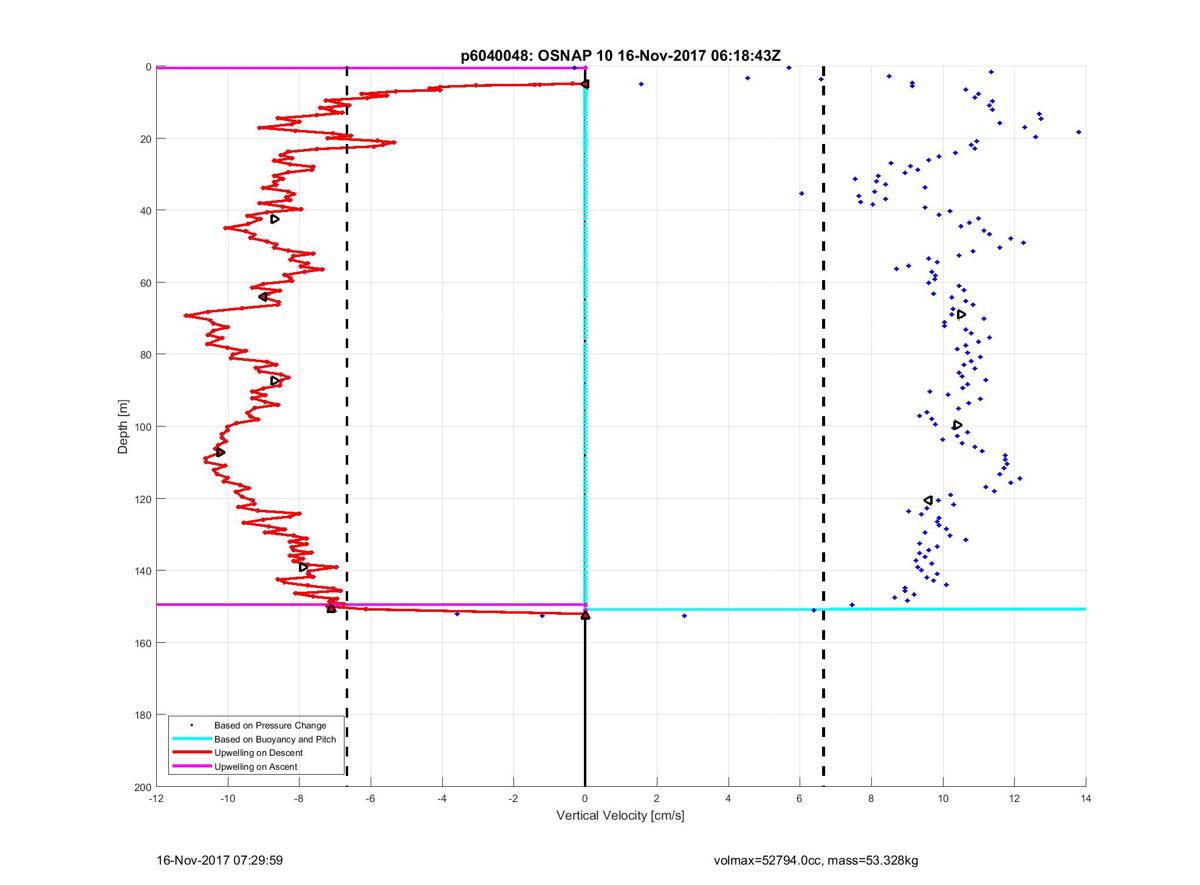Click the y-axis tick label 40
The width and height of the screenshot is (1200, 885).
[x=145, y=211]
